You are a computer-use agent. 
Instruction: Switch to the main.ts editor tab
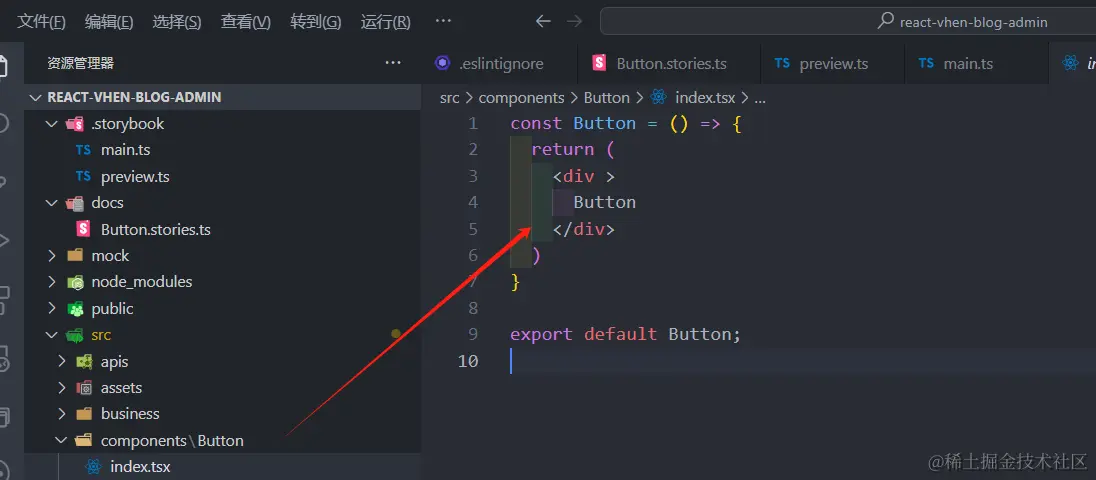click(x=976, y=64)
